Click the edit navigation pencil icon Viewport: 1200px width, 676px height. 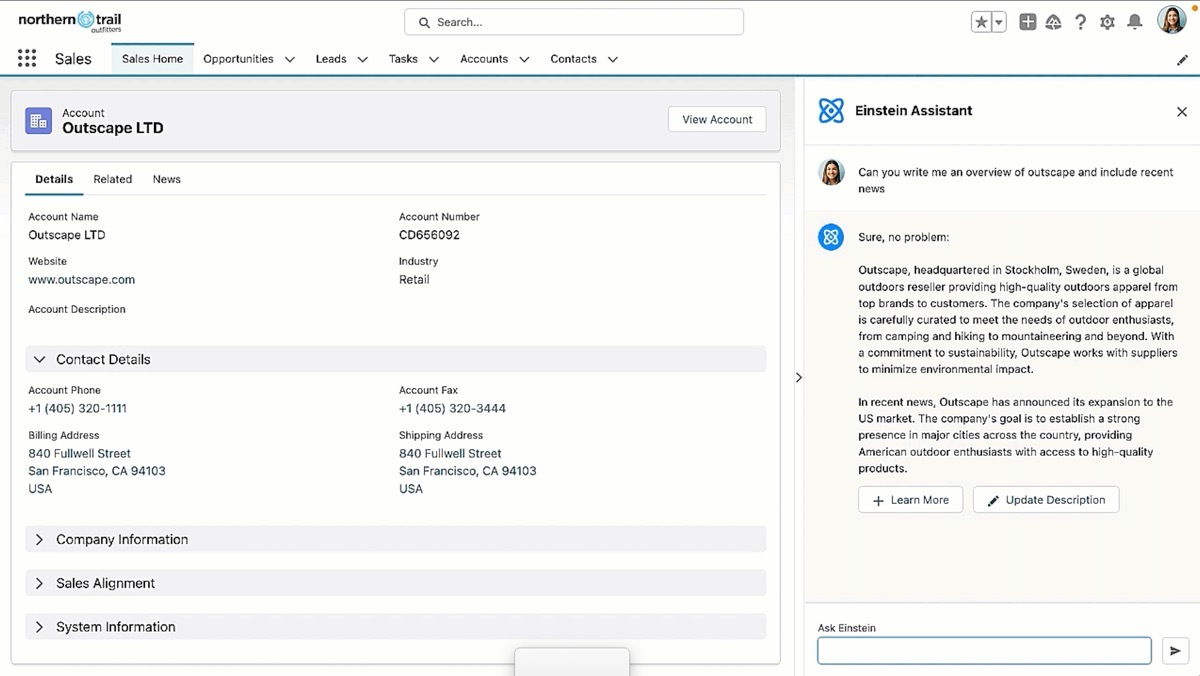click(x=1182, y=60)
